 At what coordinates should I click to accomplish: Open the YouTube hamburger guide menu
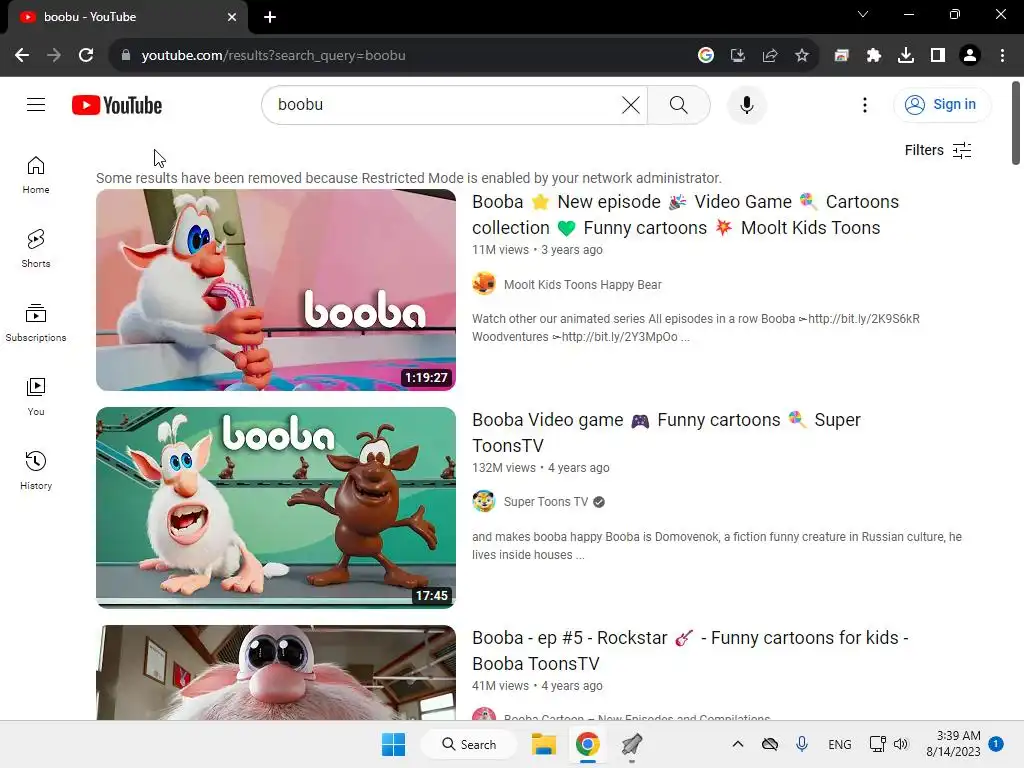pos(36,104)
